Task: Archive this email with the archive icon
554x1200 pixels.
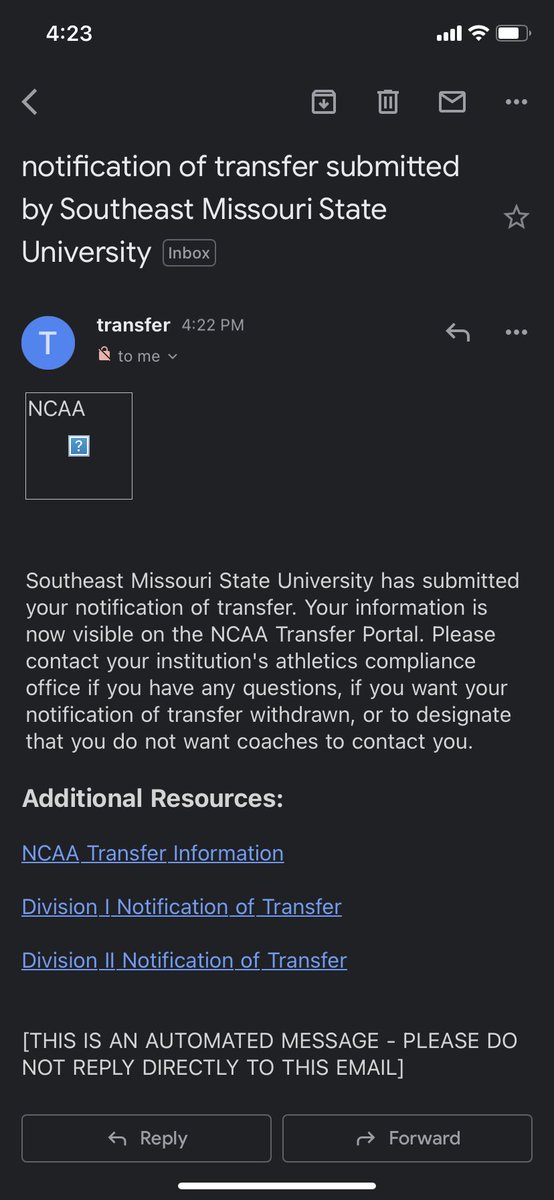Action: 324,101
